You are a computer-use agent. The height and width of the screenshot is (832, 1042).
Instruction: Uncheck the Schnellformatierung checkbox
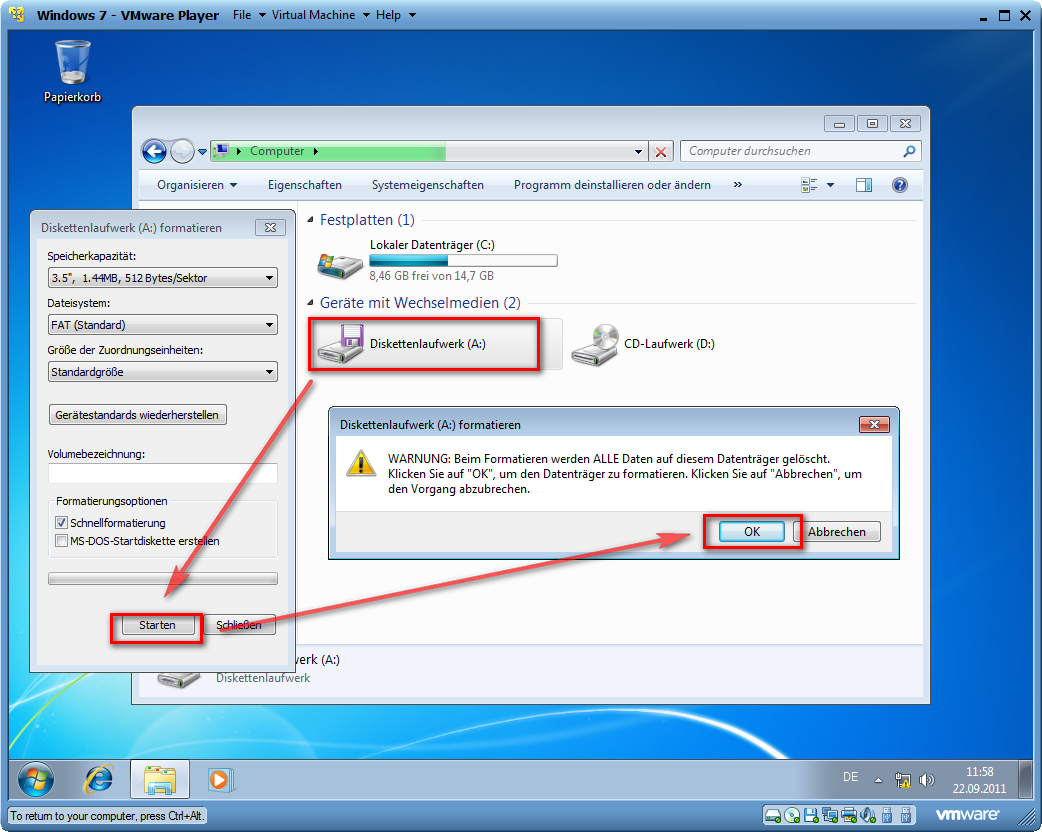[x=62, y=522]
